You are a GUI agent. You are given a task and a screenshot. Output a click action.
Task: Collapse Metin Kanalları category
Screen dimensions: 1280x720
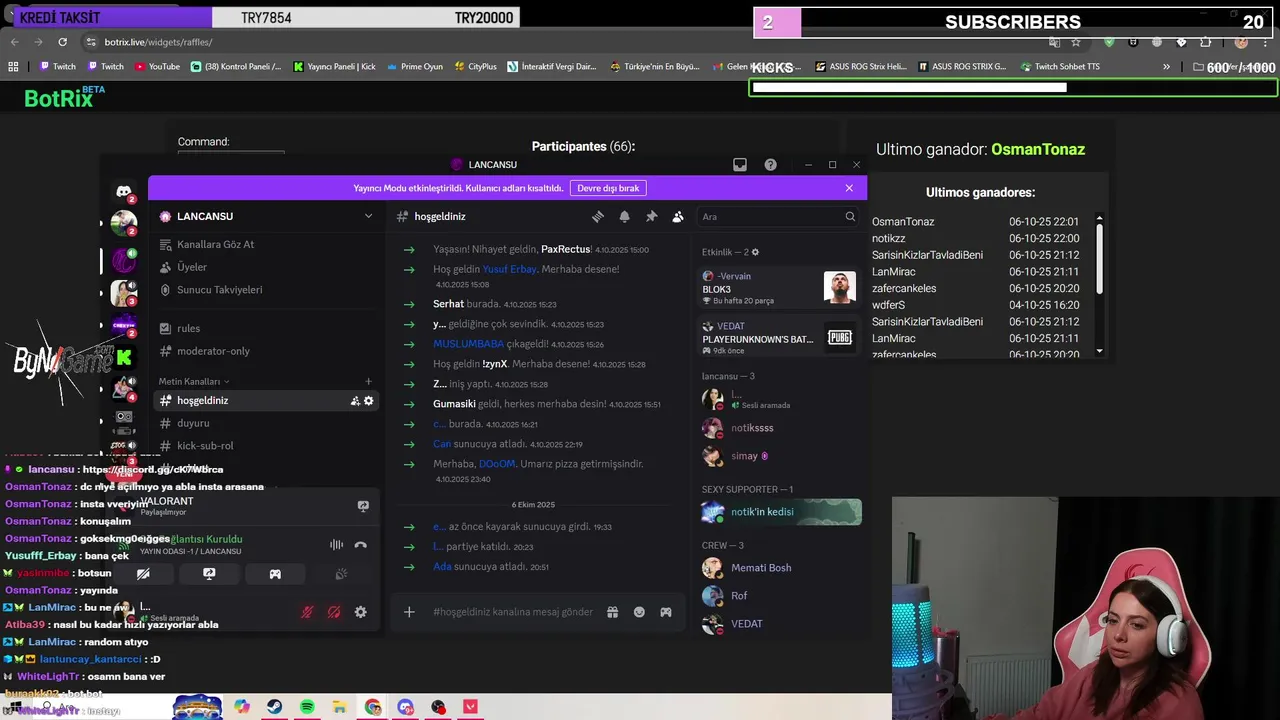tap(193, 381)
